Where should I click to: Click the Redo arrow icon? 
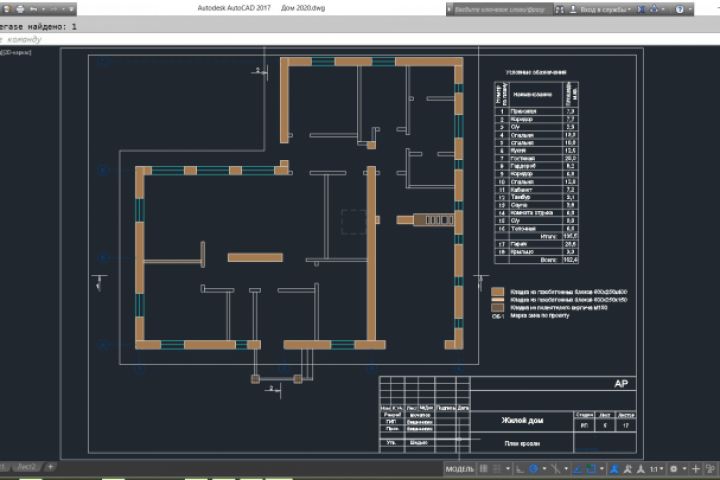point(53,9)
